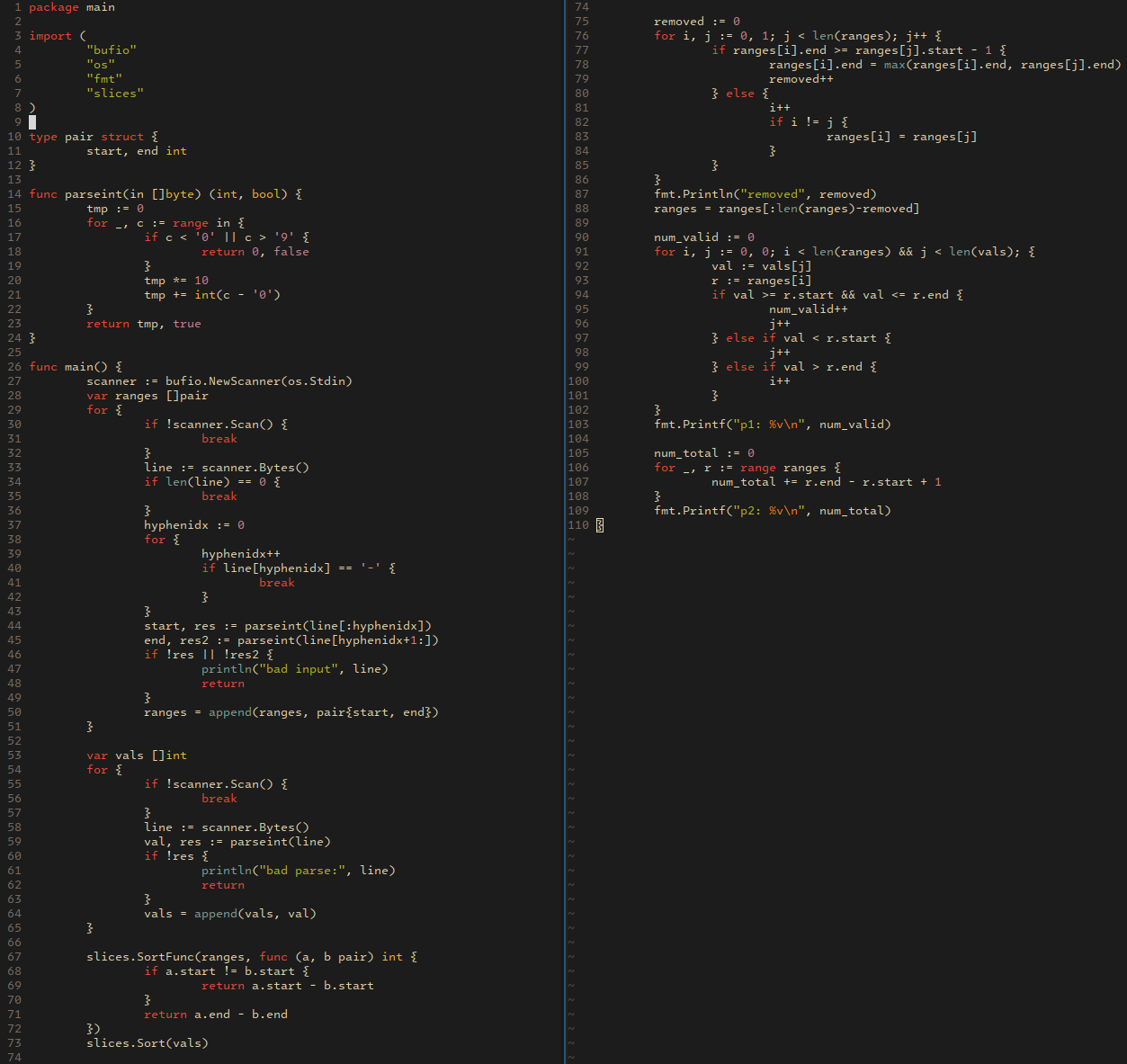The height and width of the screenshot is (1064, 1127).
Task: Click the 'for i, j := 0, 1' loop header
Action: tap(798, 36)
